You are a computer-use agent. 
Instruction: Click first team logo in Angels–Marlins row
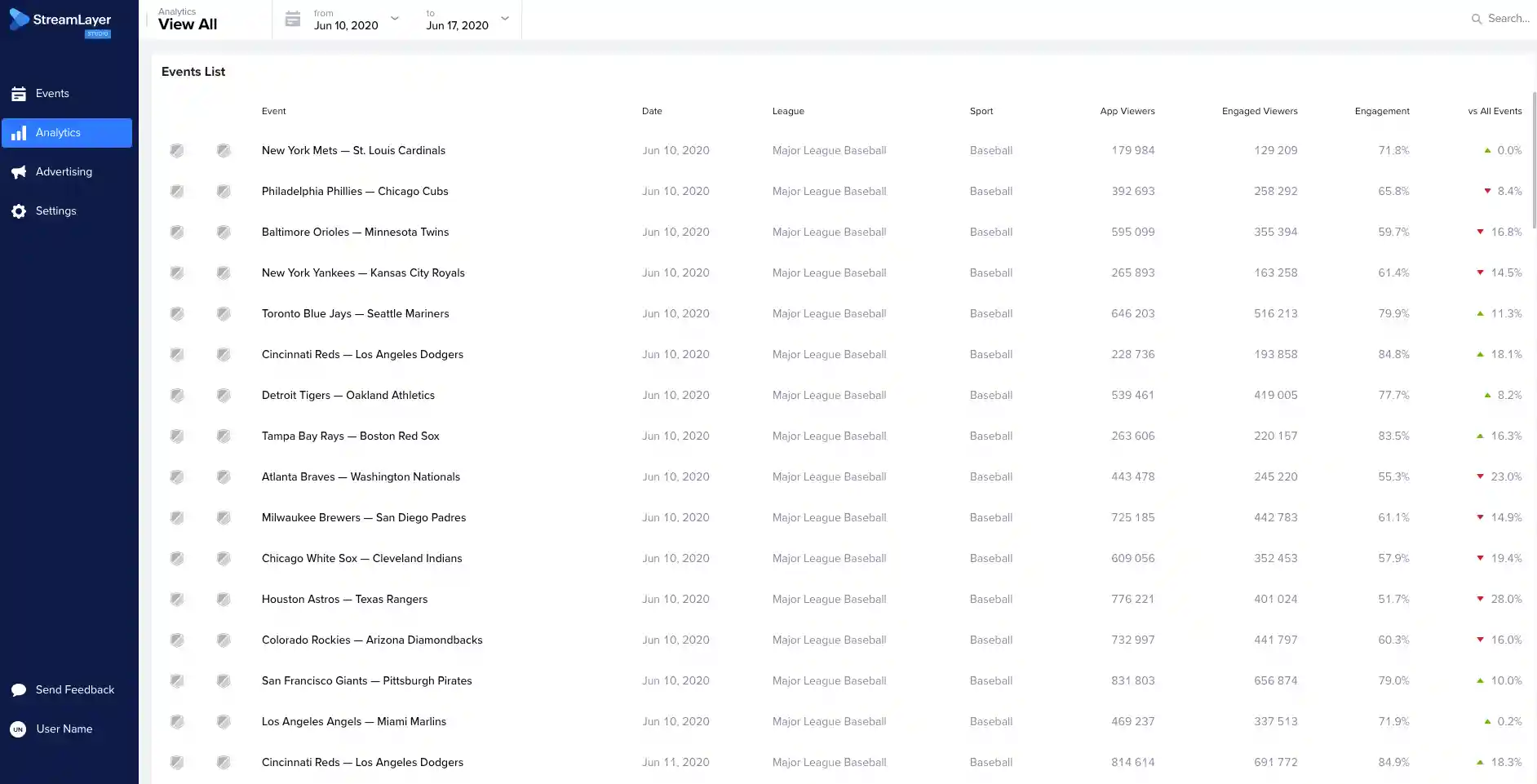click(177, 722)
